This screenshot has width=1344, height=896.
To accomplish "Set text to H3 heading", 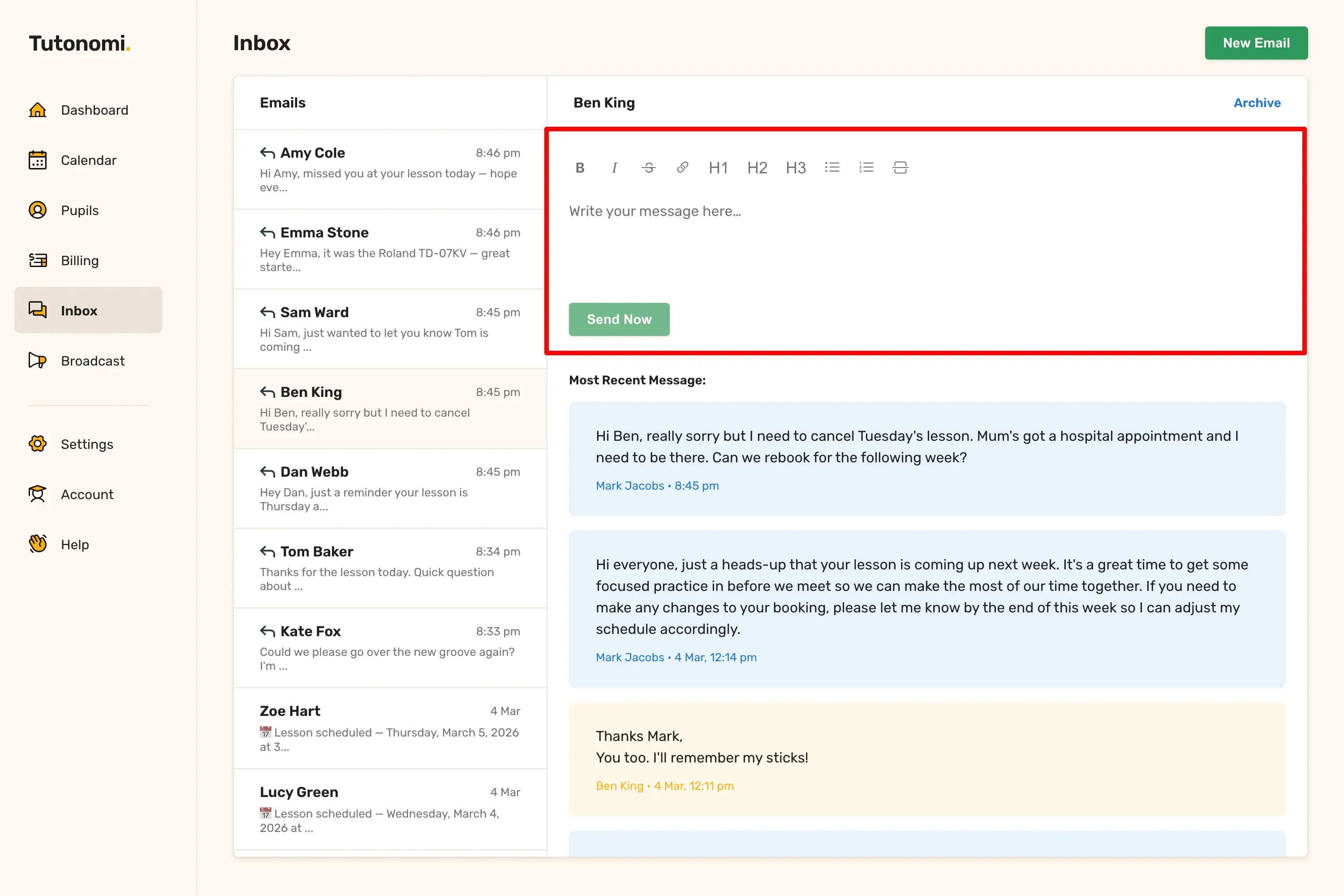I will (x=796, y=168).
